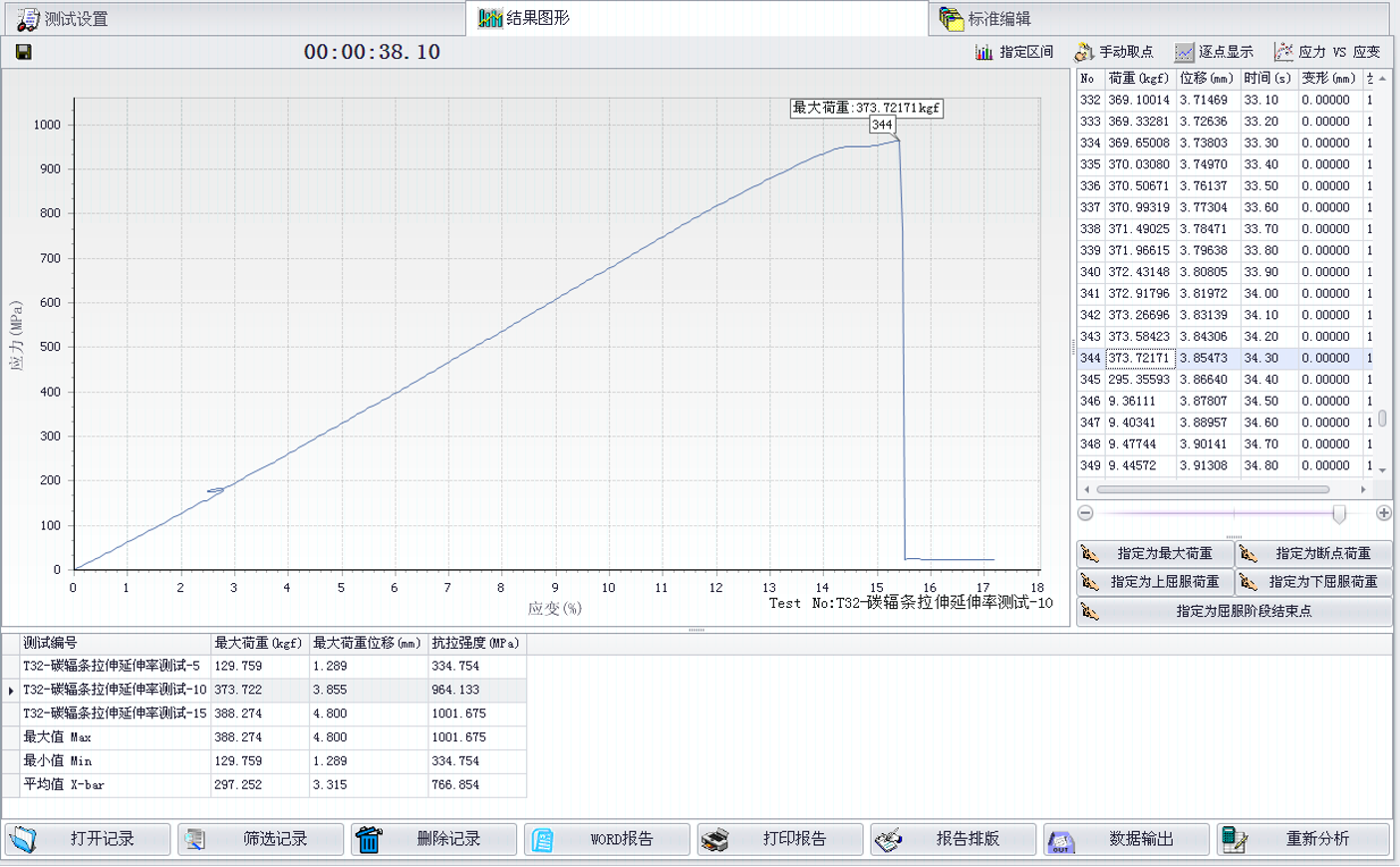
Task: Click the 删除记录 trash bin button
Action: tap(433, 839)
